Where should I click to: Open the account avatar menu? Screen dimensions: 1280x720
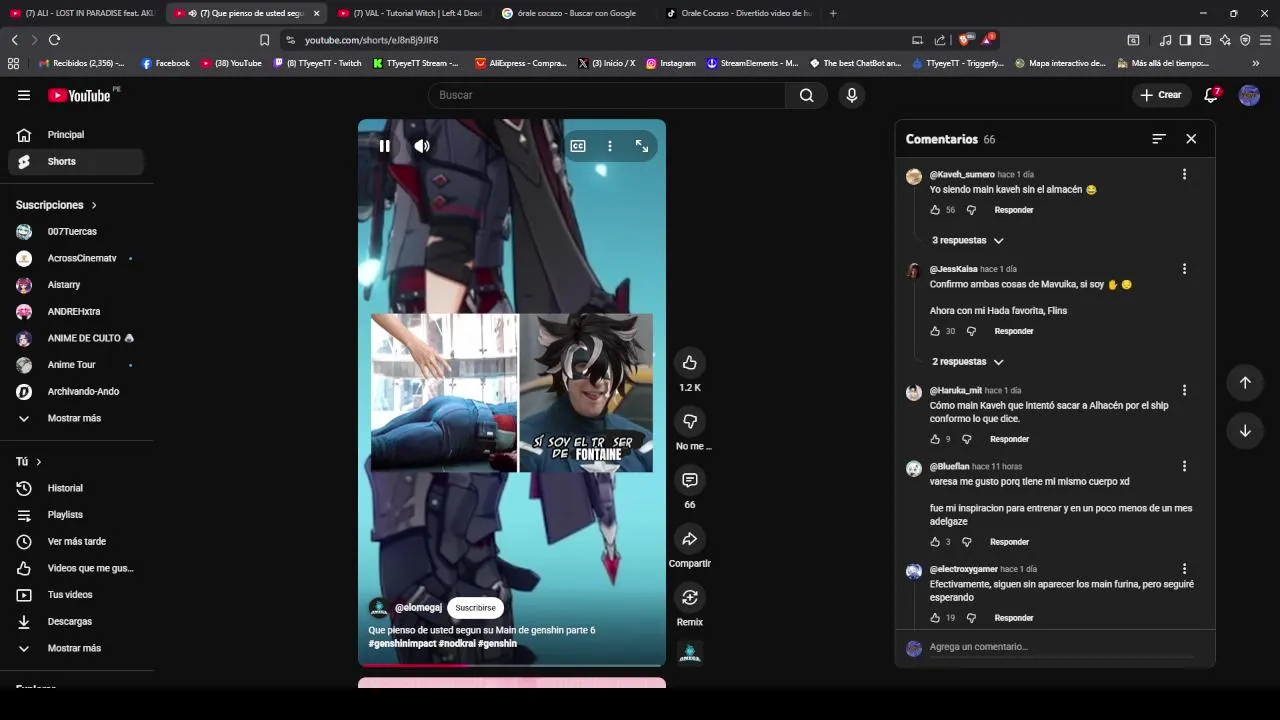(x=1249, y=95)
